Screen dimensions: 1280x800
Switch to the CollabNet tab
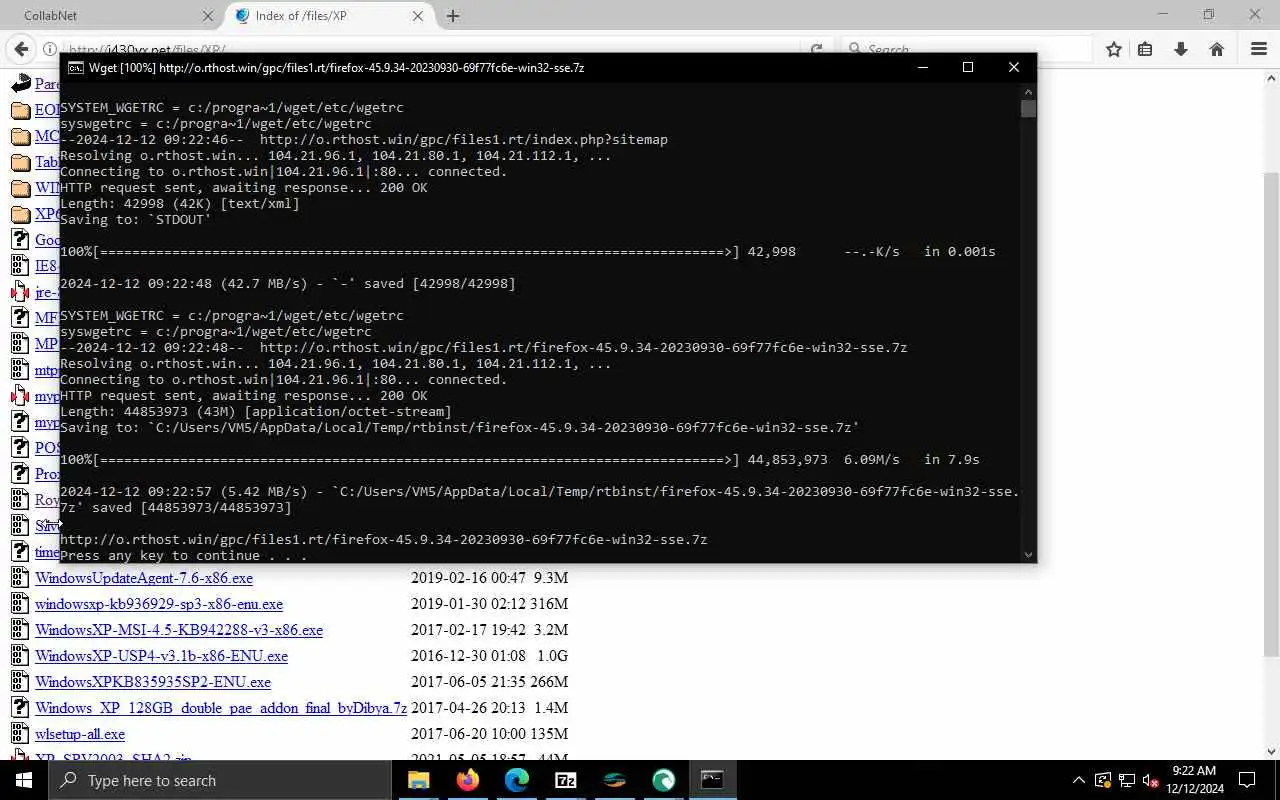click(x=110, y=16)
